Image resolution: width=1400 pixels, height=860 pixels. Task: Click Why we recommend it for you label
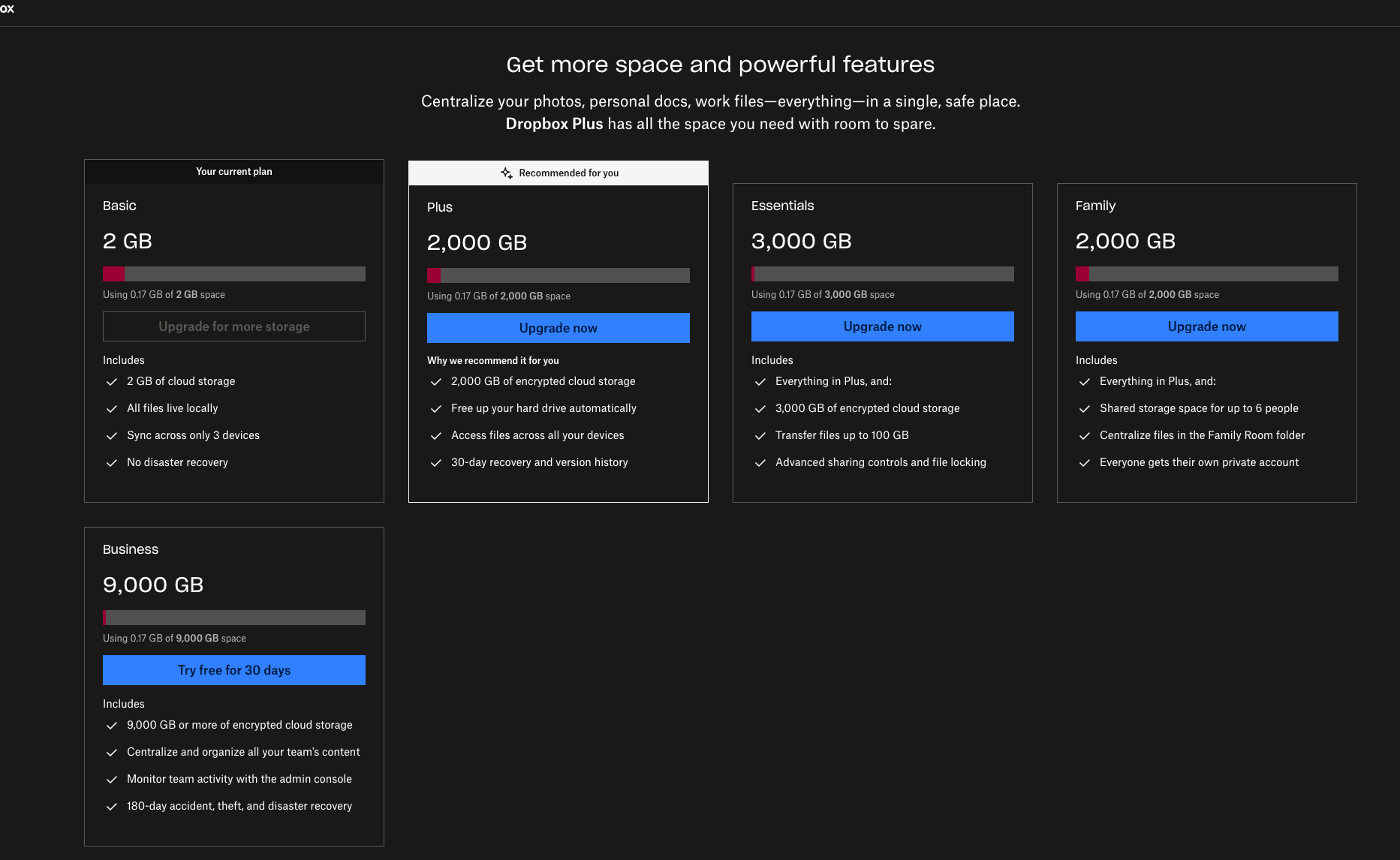coord(493,361)
